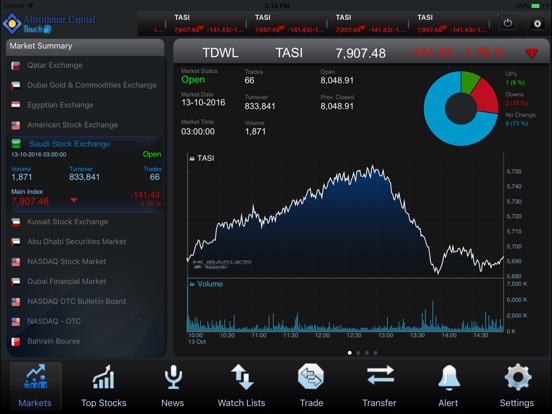Select NASDAQ - OTC market
This screenshot has height=414, width=552.
[84, 321]
